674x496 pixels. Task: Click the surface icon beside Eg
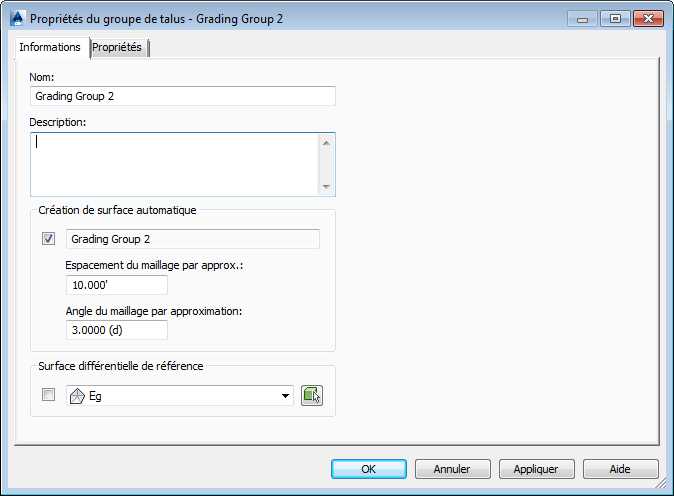click(77, 396)
